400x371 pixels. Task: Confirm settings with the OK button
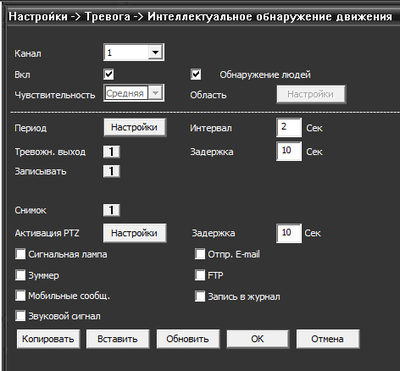pyautogui.click(x=258, y=339)
